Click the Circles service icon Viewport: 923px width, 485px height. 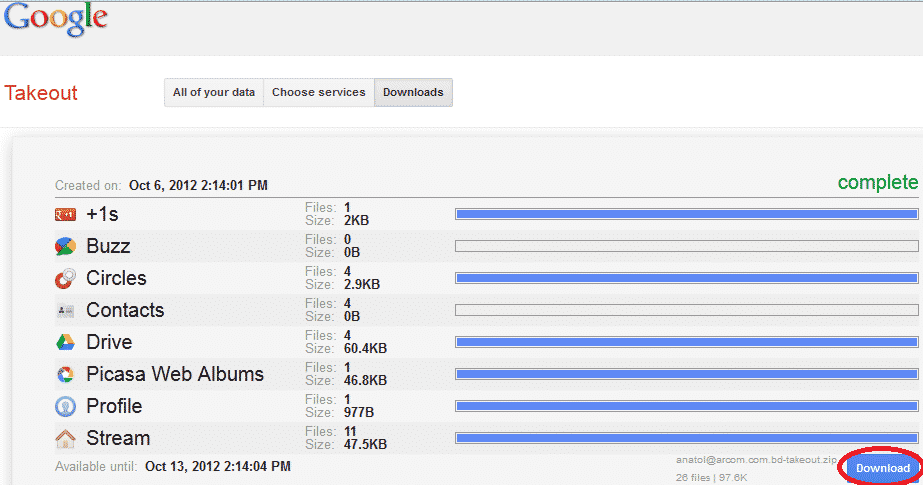point(65,278)
